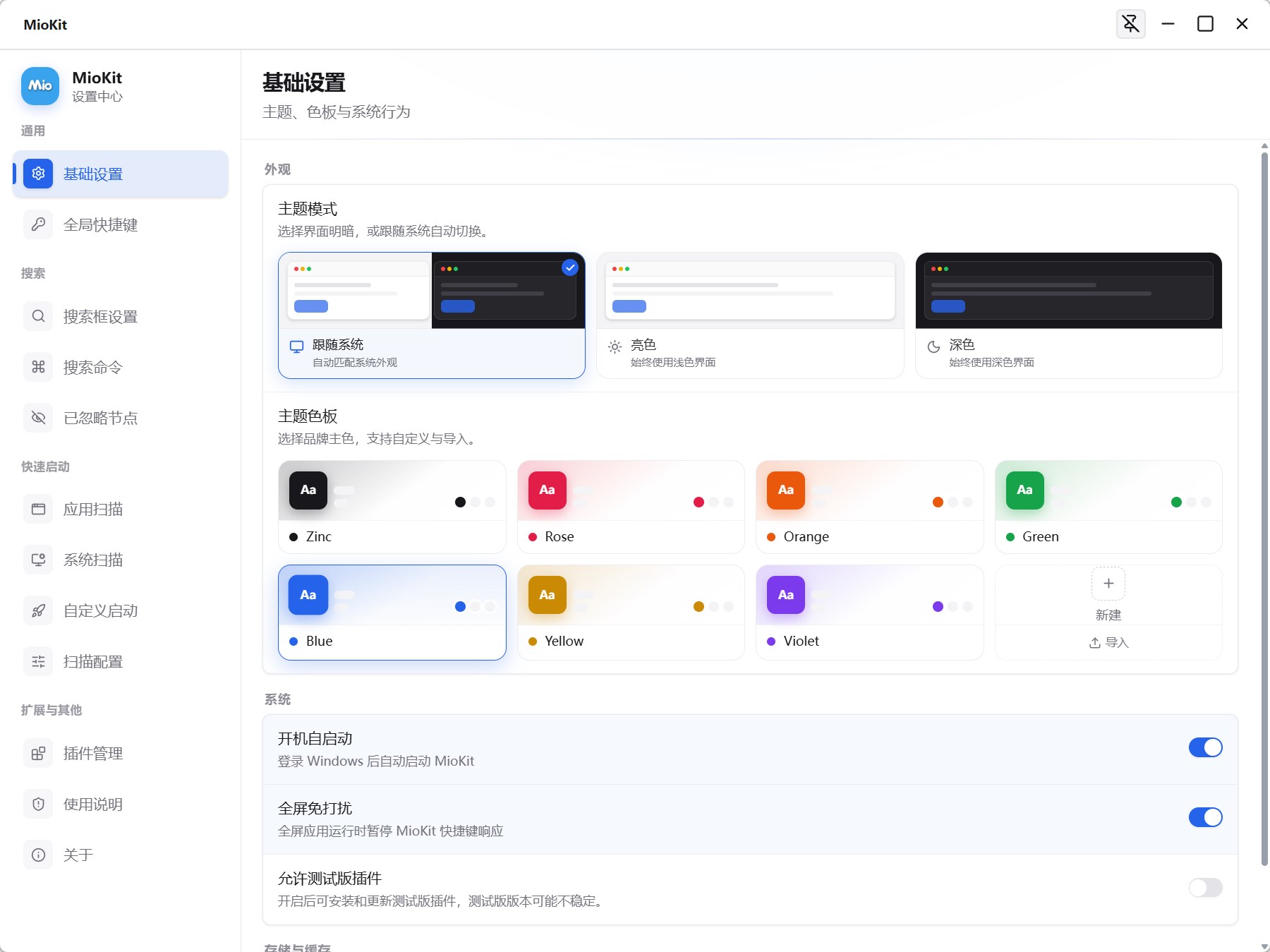Click the rocket icon for 自定义启动
1270x952 pixels.
click(38, 610)
